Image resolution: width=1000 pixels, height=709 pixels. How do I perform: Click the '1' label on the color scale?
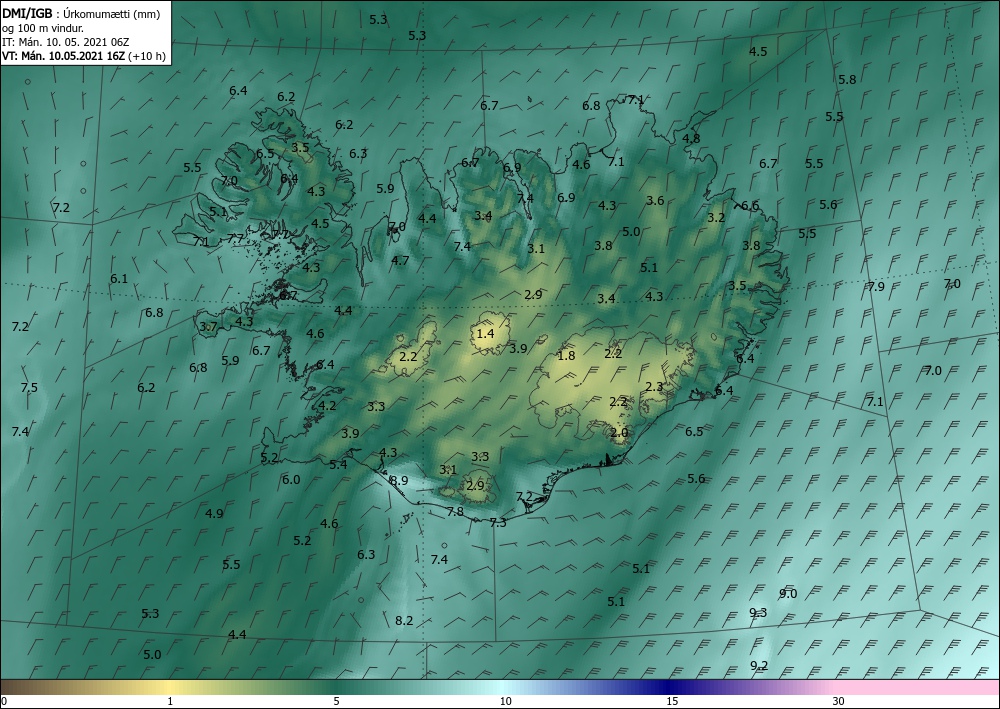[170, 702]
